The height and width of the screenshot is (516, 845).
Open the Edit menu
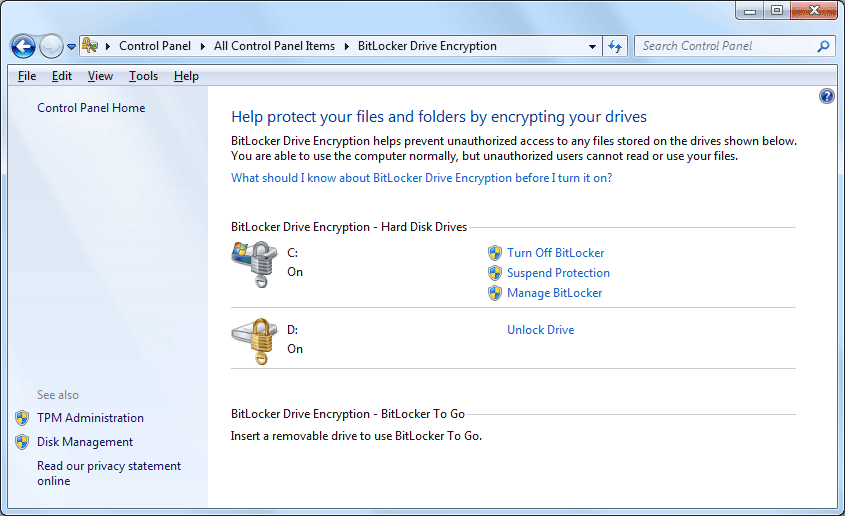click(x=61, y=76)
